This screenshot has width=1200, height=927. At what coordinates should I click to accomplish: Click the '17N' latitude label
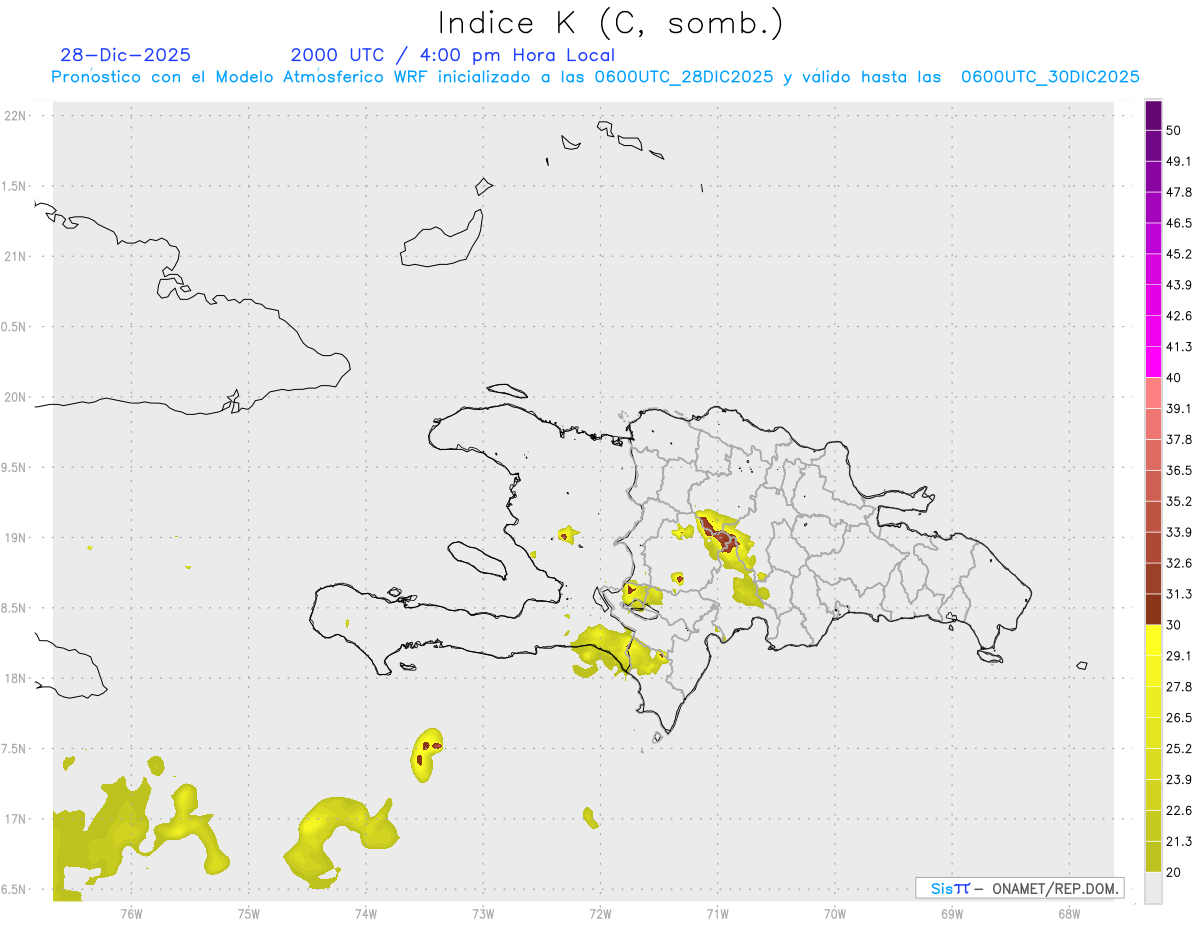(16, 819)
